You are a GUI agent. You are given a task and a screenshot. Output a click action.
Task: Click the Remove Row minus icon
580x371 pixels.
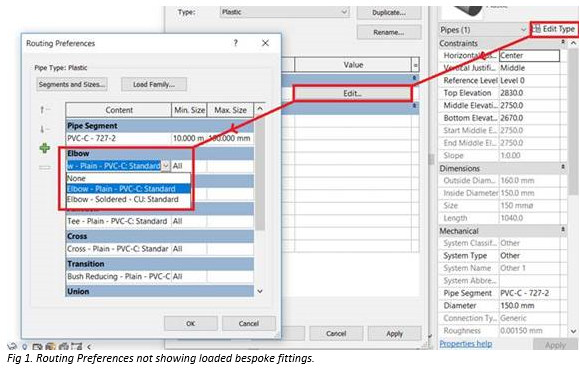tap(45, 168)
